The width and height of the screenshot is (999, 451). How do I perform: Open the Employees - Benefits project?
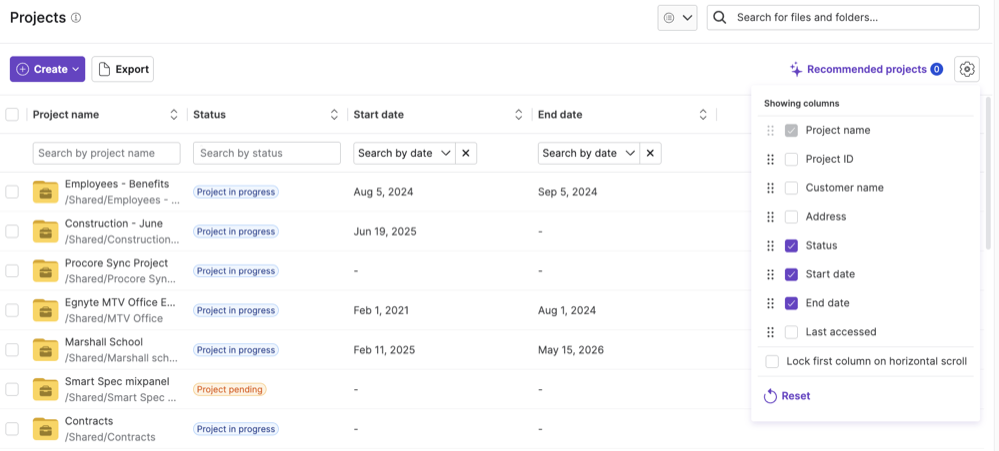coord(117,184)
